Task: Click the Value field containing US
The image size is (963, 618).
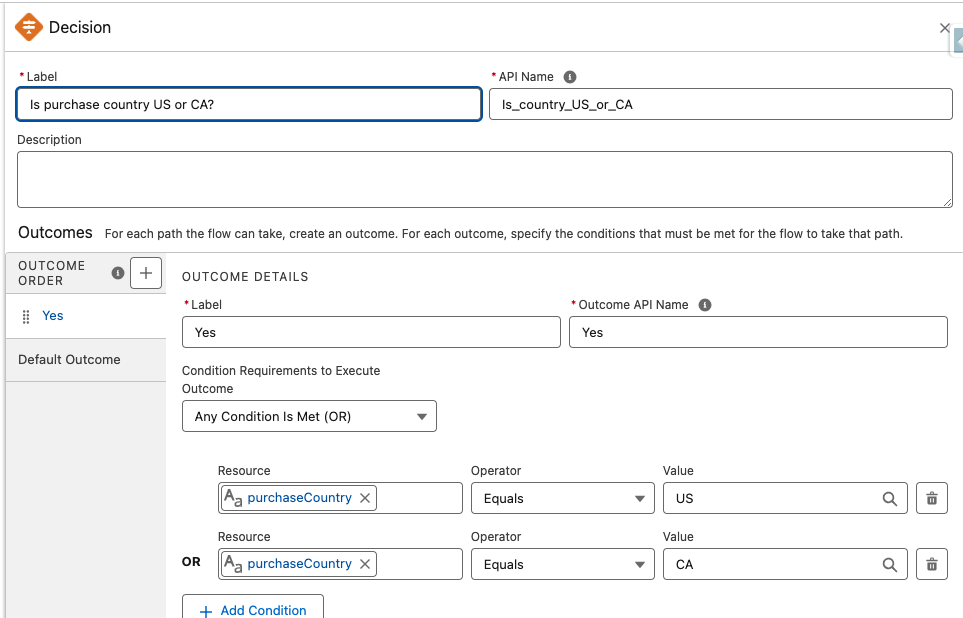Action: pos(785,498)
